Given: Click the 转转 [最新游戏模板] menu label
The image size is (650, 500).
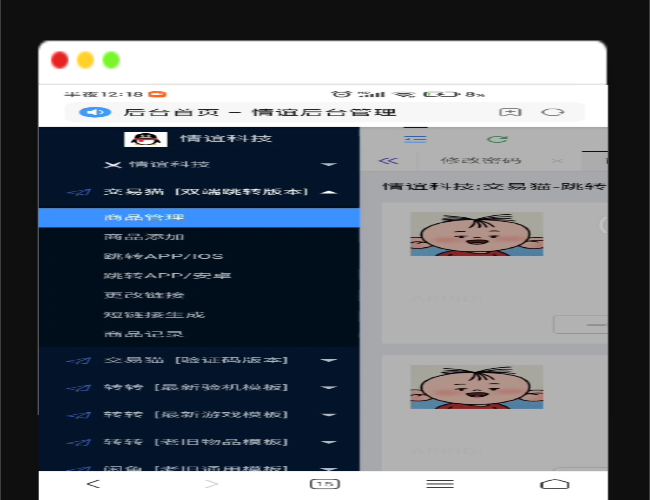Looking at the screenshot, I should [x=196, y=415].
